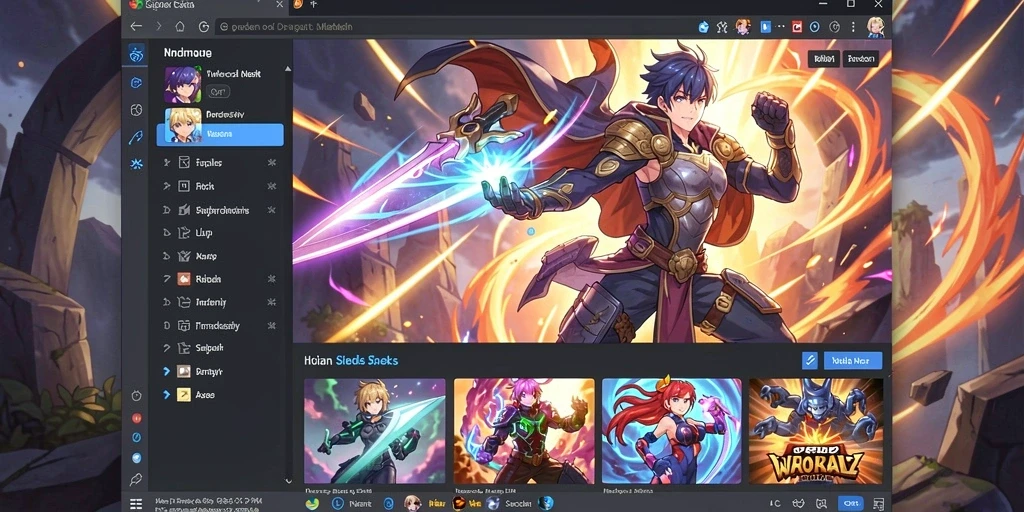Image resolution: width=1024 pixels, height=512 pixels.
Task: Expand the Llup item chevron
Action: click(x=166, y=232)
